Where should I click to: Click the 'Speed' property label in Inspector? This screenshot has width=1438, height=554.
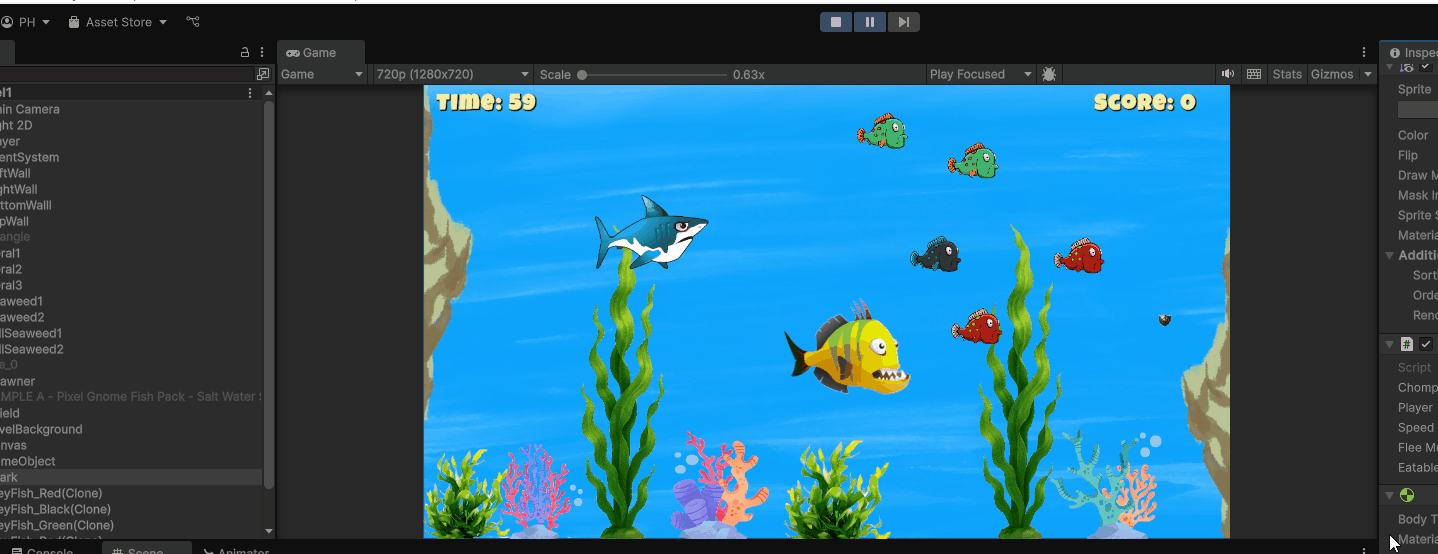click(1416, 427)
